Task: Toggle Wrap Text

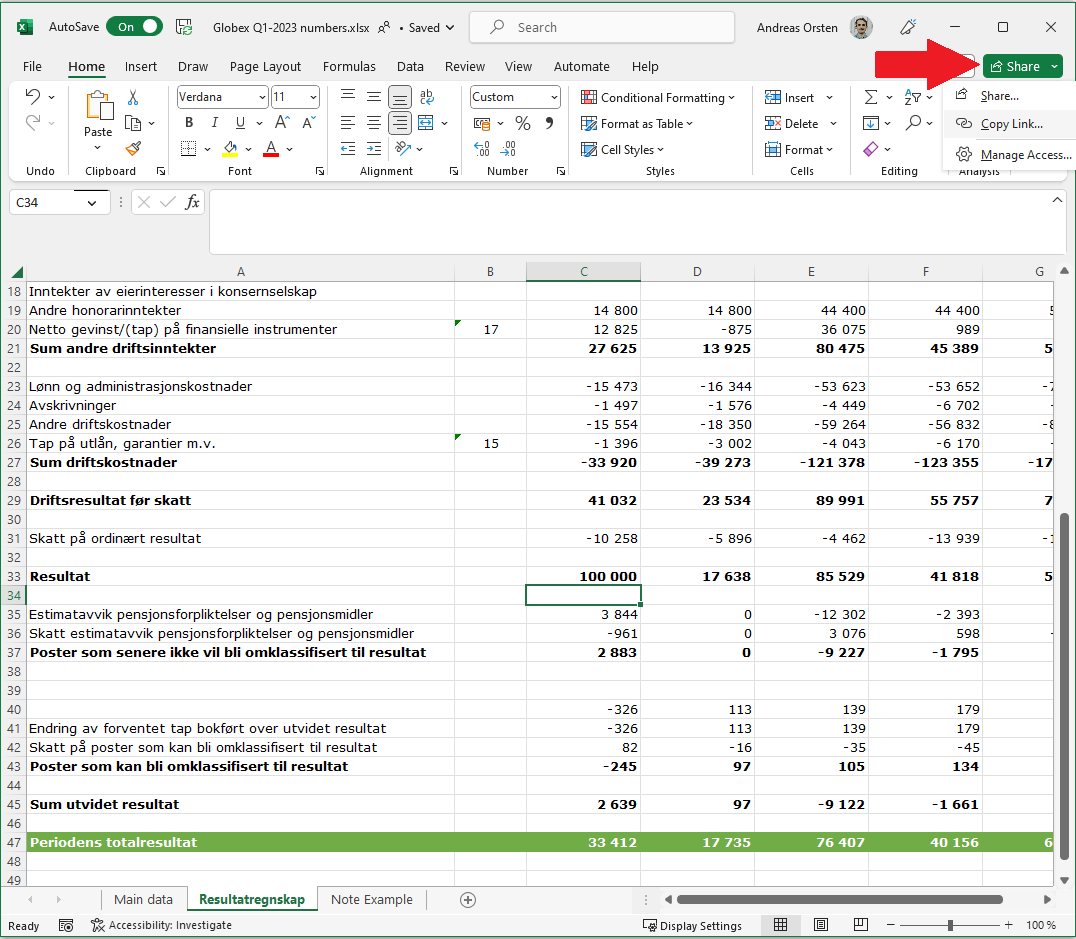Action: pos(426,97)
